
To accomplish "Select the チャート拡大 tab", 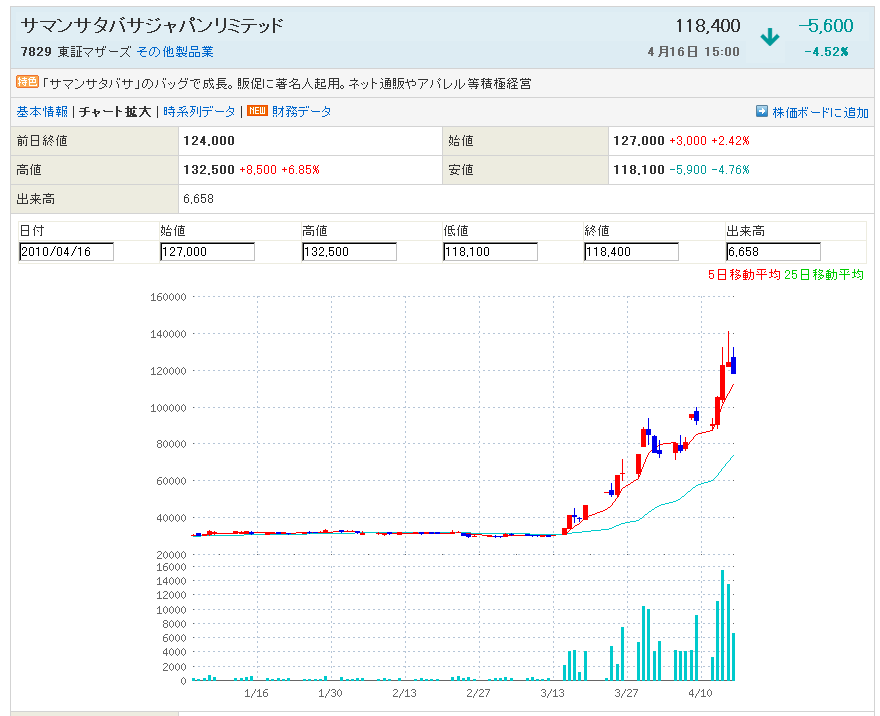I will click(115, 112).
